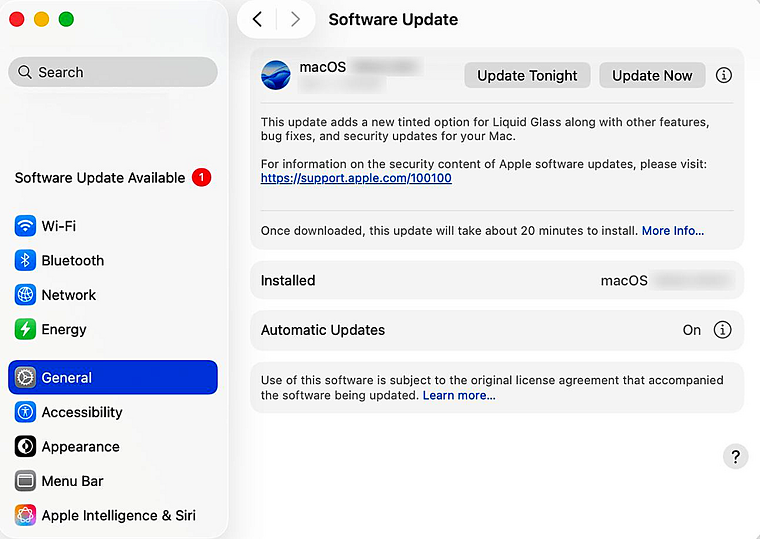The height and width of the screenshot is (539, 760).
Task: Click the green Energy bolt icon
Action: pyautogui.click(x=25, y=329)
